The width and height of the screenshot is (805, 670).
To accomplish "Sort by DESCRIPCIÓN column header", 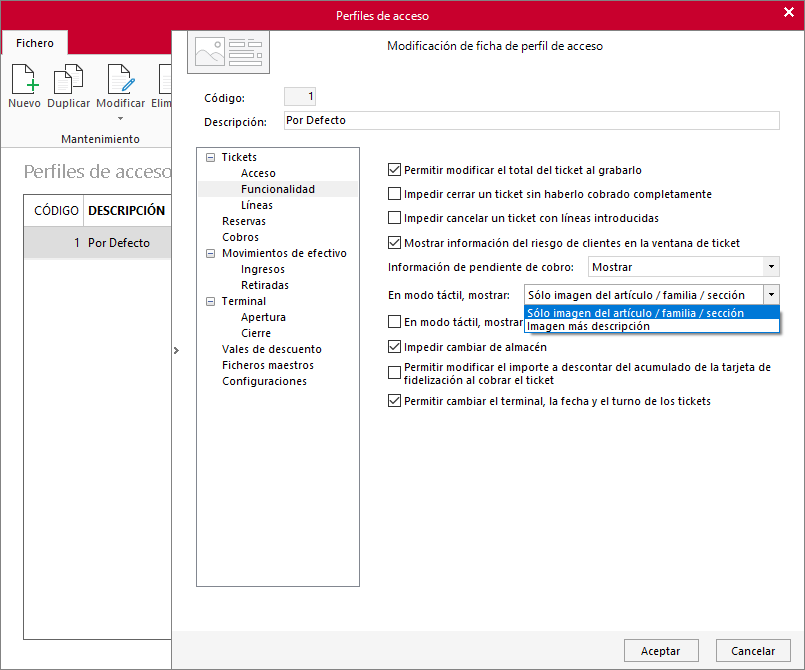I will point(127,210).
